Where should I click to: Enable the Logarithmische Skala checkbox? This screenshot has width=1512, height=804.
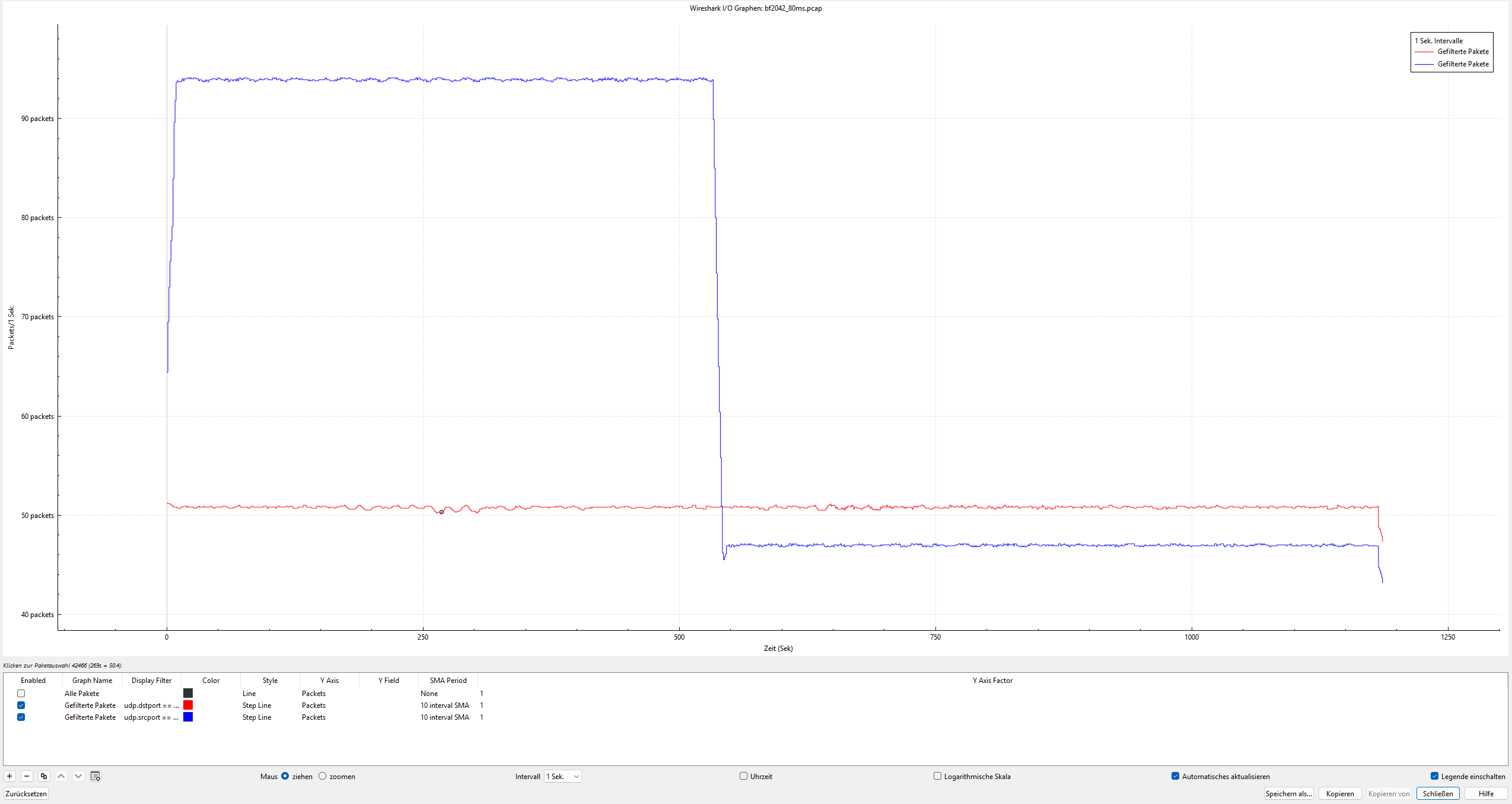point(938,776)
